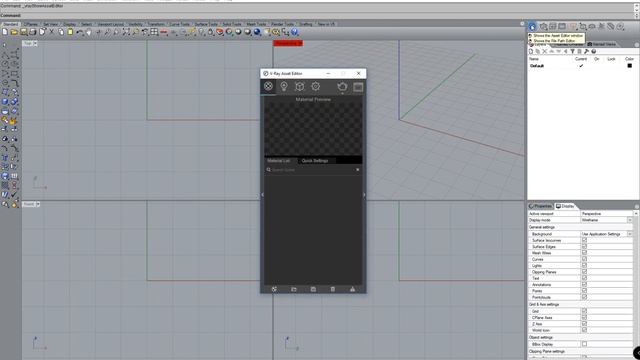Toggle the Clipping Planes checkbox

[584, 272]
